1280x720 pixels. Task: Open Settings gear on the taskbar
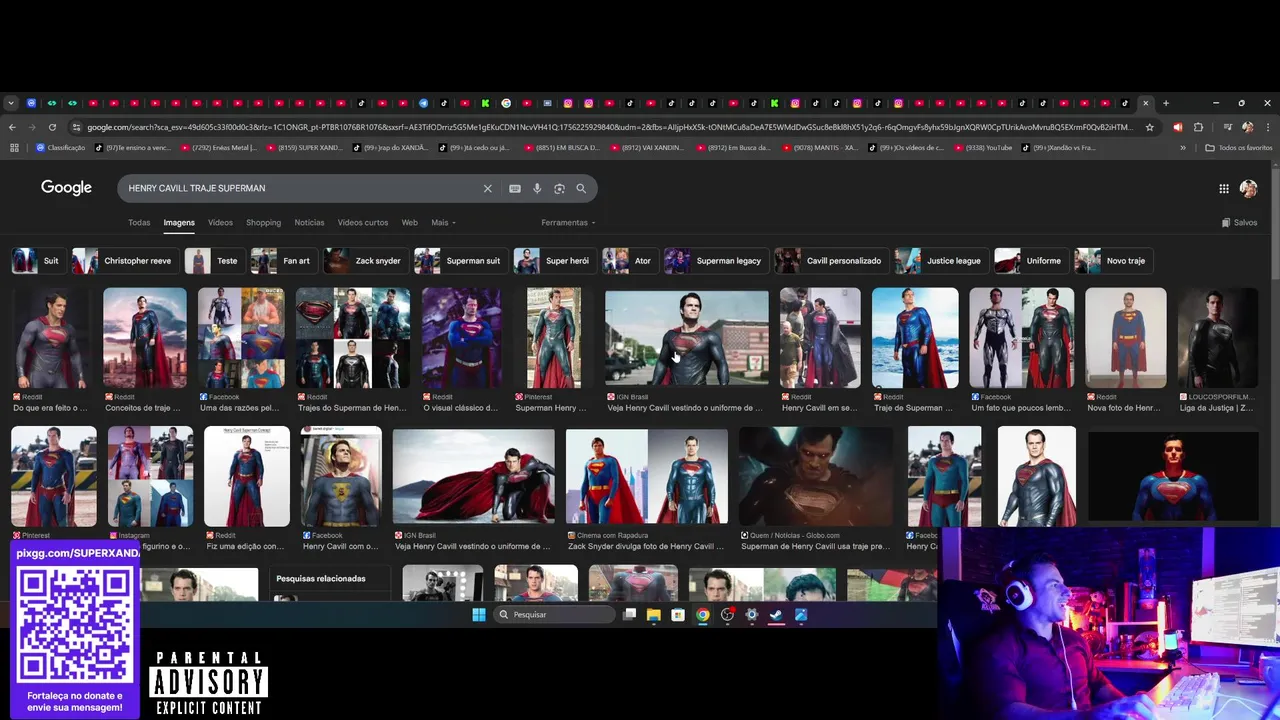752,615
